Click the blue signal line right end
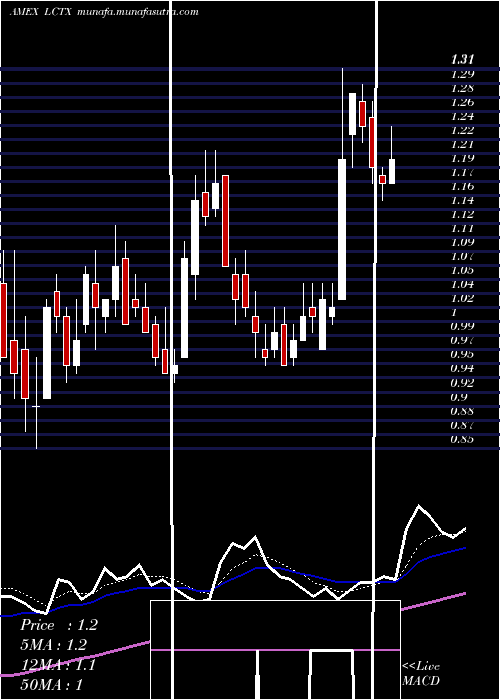Viewport: 500px width, 700px height. click(465, 548)
